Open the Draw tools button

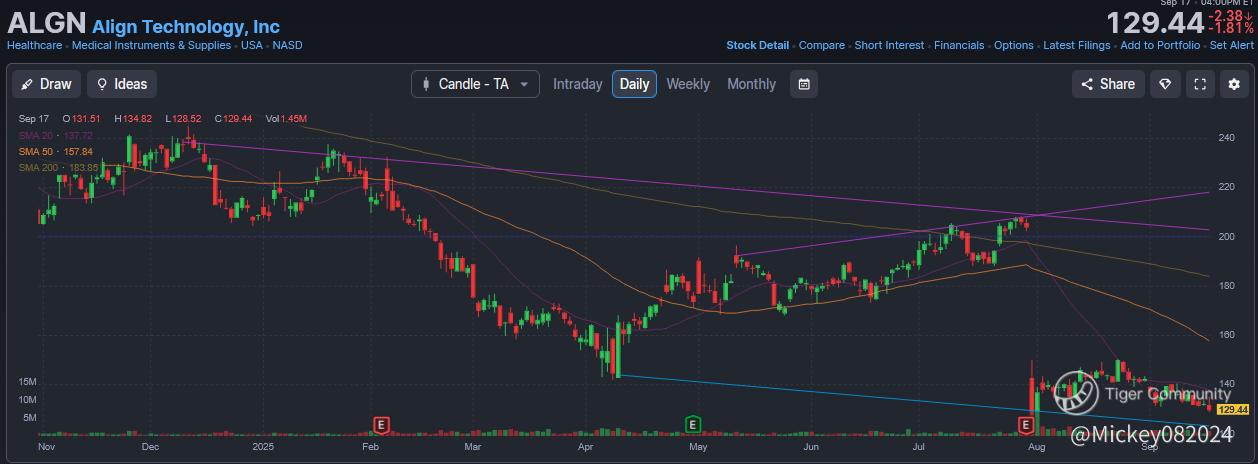(46, 84)
